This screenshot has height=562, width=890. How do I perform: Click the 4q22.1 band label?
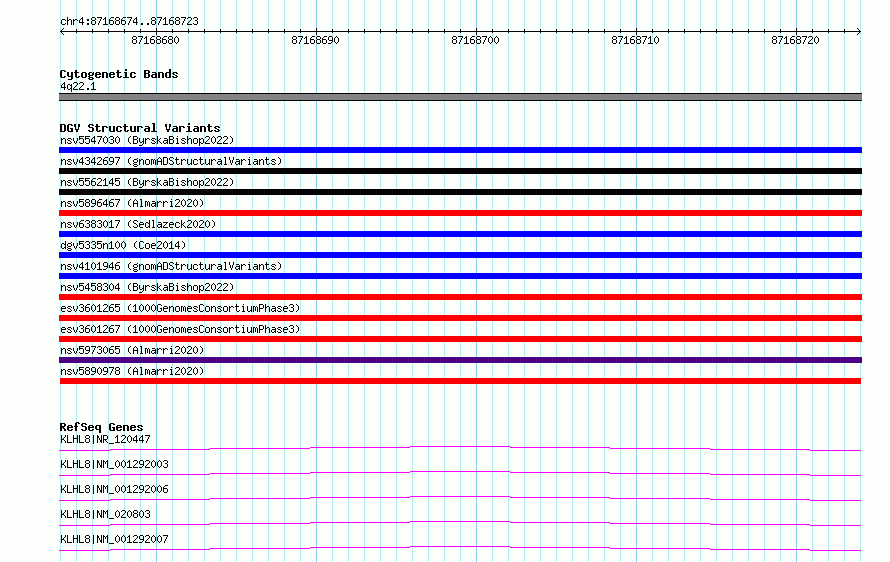pos(78,86)
